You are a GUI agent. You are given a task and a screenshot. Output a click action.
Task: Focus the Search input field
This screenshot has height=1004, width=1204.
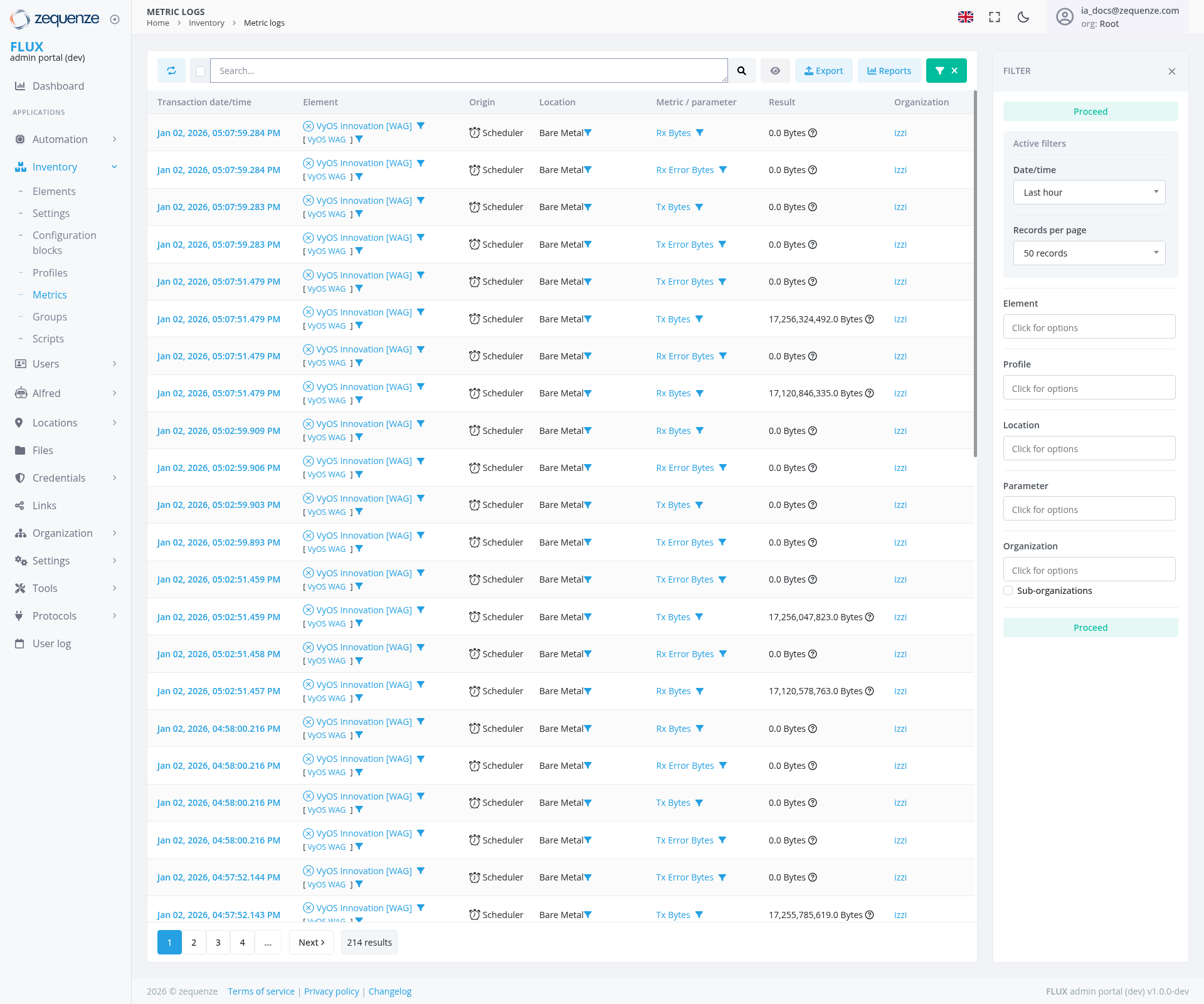[x=469, y=71]
